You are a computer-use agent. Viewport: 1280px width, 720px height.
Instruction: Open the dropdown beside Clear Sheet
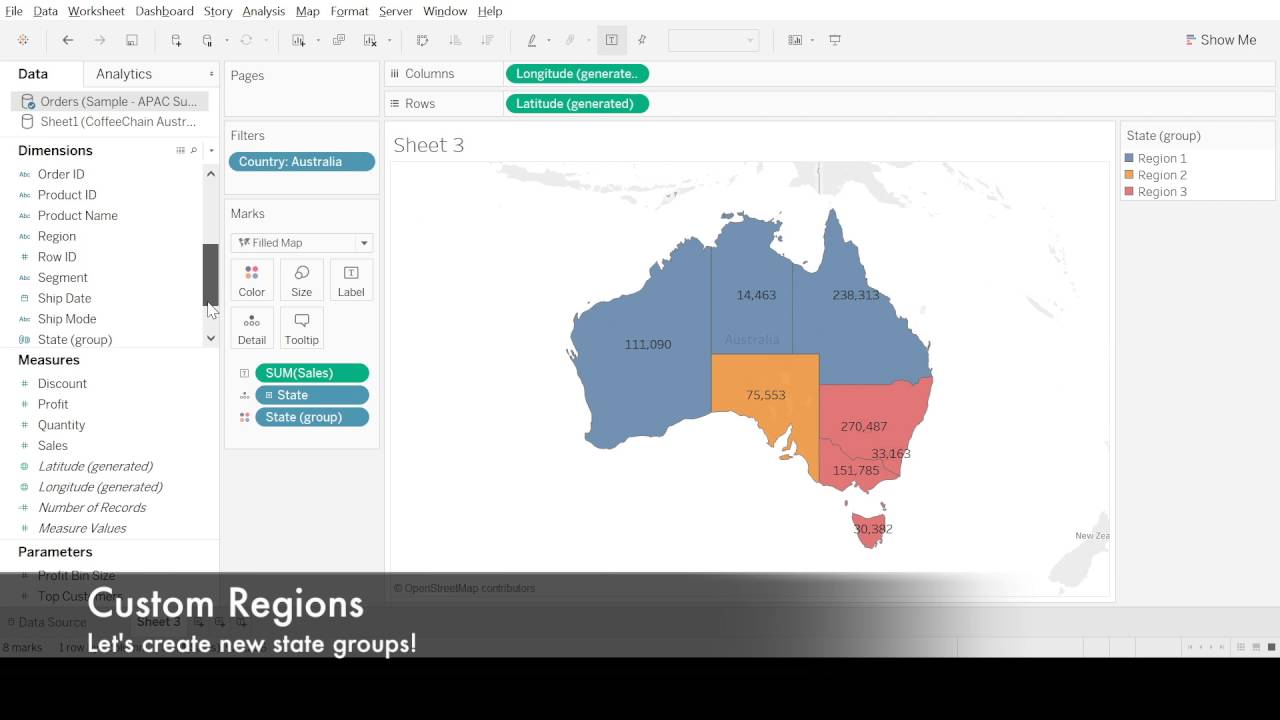(x=389, y=40)
